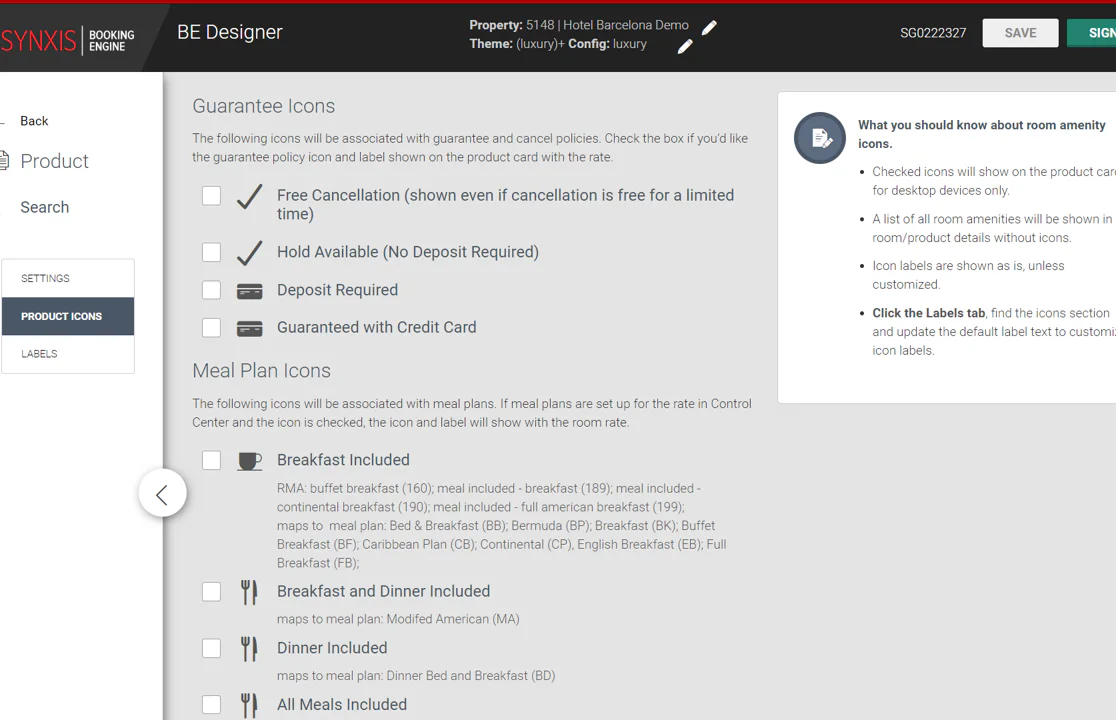Click the All Meals Included fork-knife icon
This screenshot has width=1116, height=720.
248,706
